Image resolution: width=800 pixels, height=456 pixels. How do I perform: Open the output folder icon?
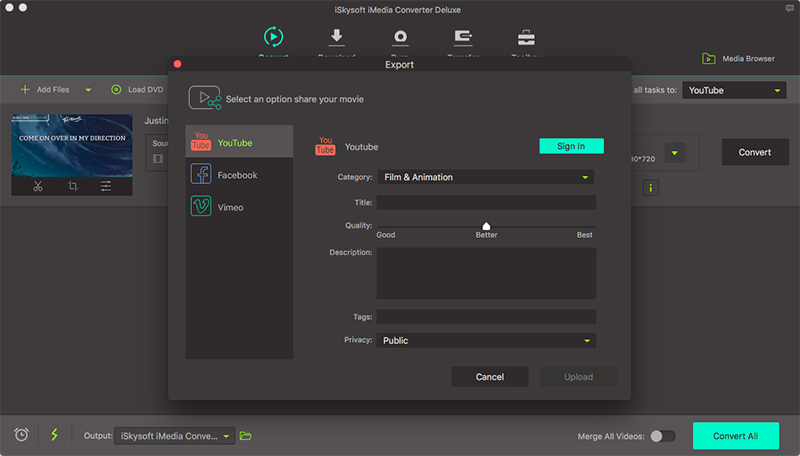246,436
